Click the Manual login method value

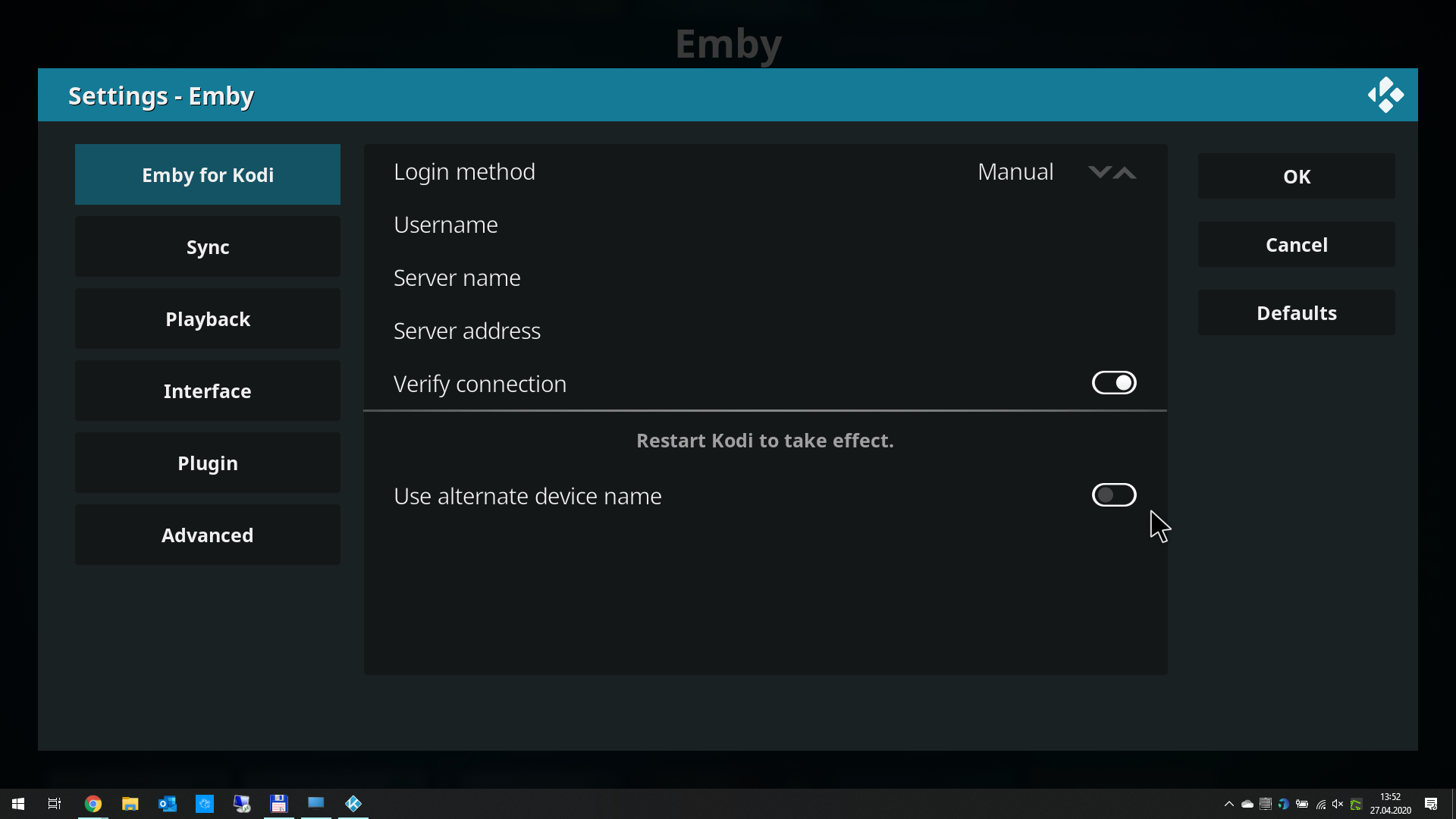(x=1015, y=172)
